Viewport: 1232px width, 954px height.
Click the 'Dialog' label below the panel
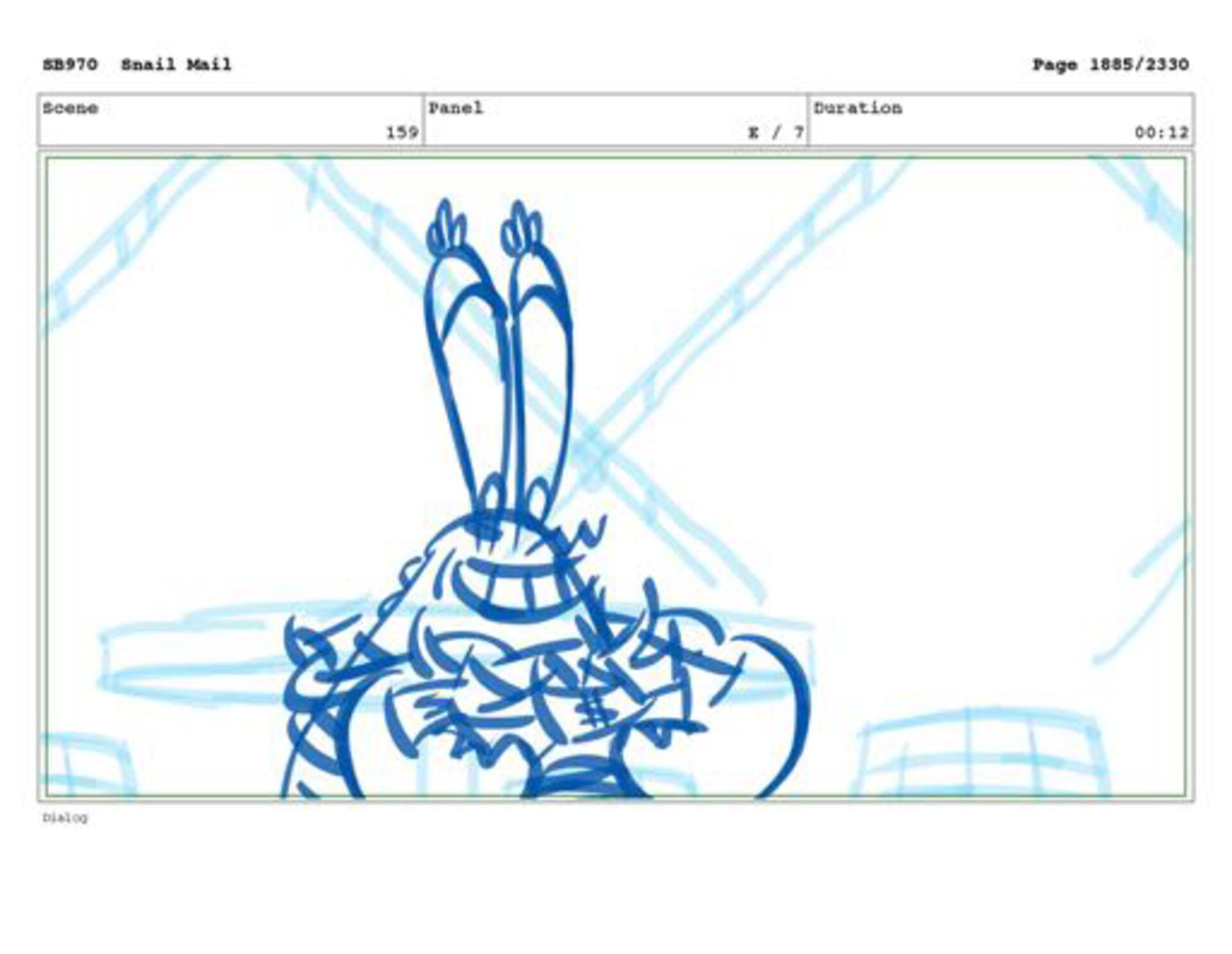coord(65,817)
